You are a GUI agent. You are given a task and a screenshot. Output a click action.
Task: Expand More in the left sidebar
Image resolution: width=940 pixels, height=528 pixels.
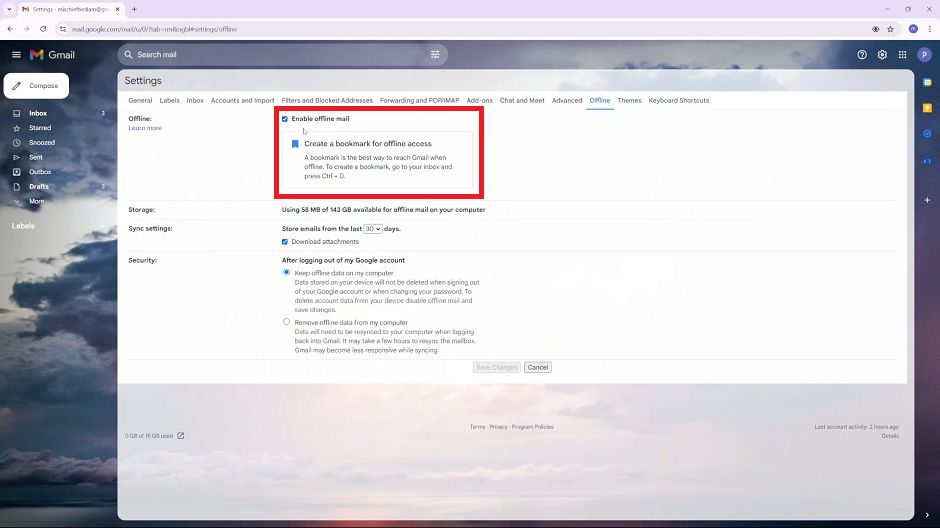[37, 201]
